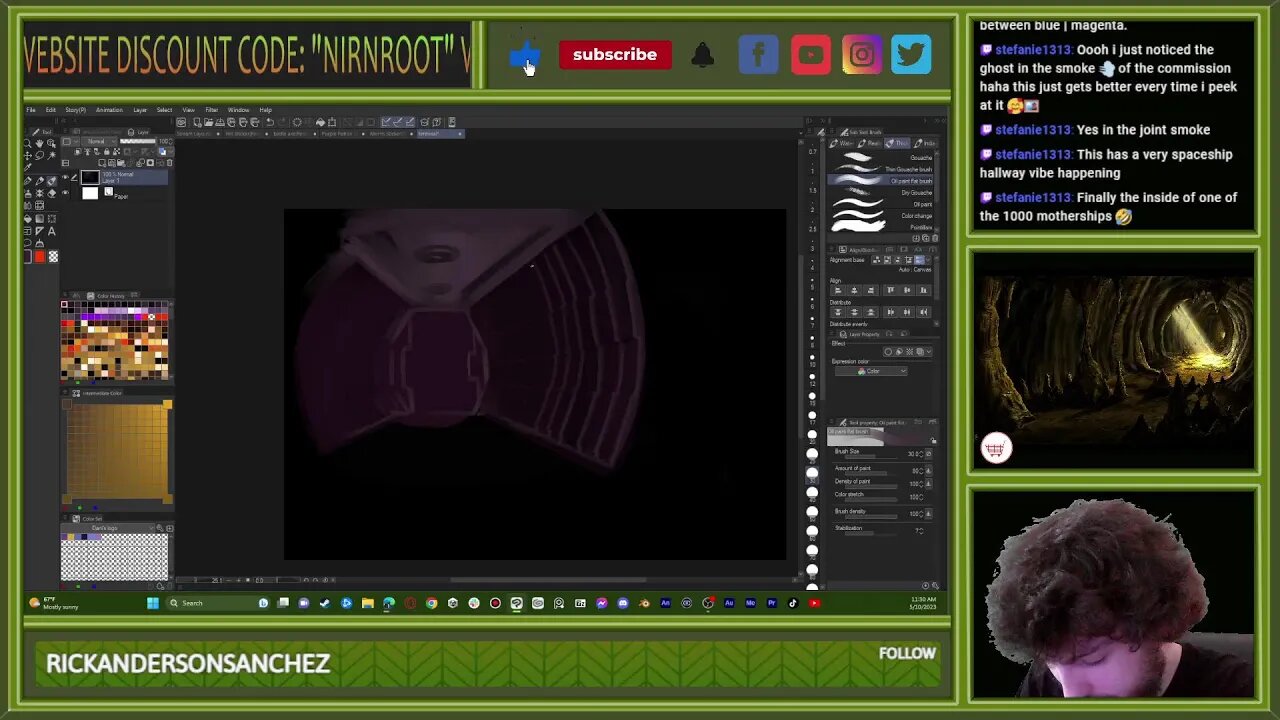Image resolution: width=1280 pixels, height=720 pixels.
Task: Switch to the Watercolor brush tab
Action: pyautogui.click(x=841, y=143)
